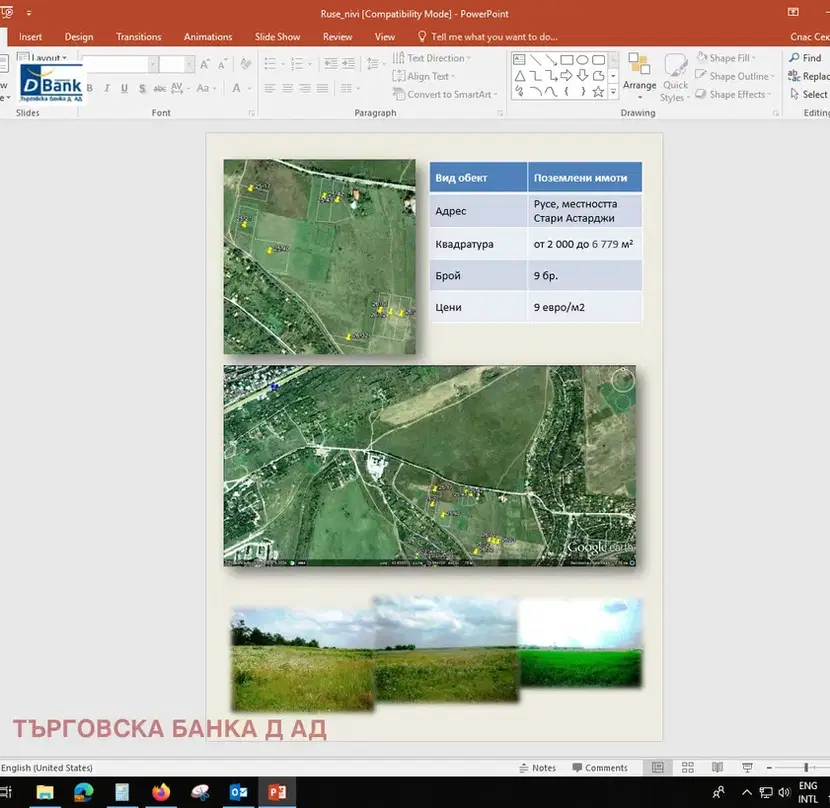Decrease list indent level
Viewport: 830px width, 808px height.
click(x=331, y=64)
